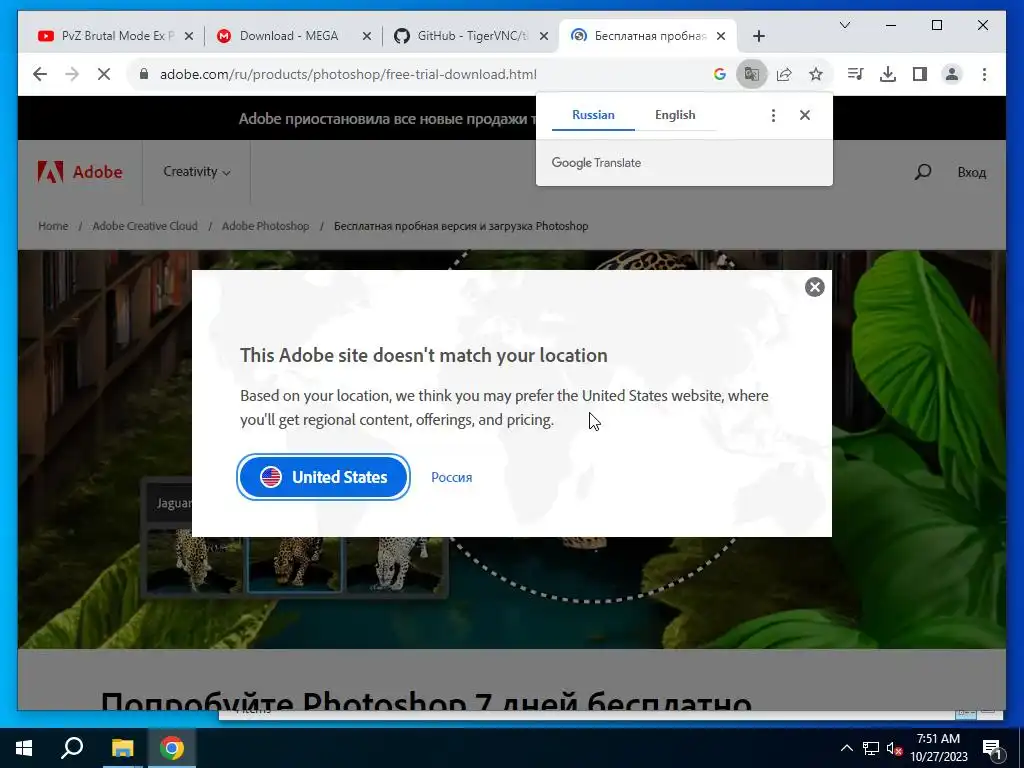Open Windows taskbar search
Image resolution: width=1024 pixels, height=768 pixels.
coord(72,748)
